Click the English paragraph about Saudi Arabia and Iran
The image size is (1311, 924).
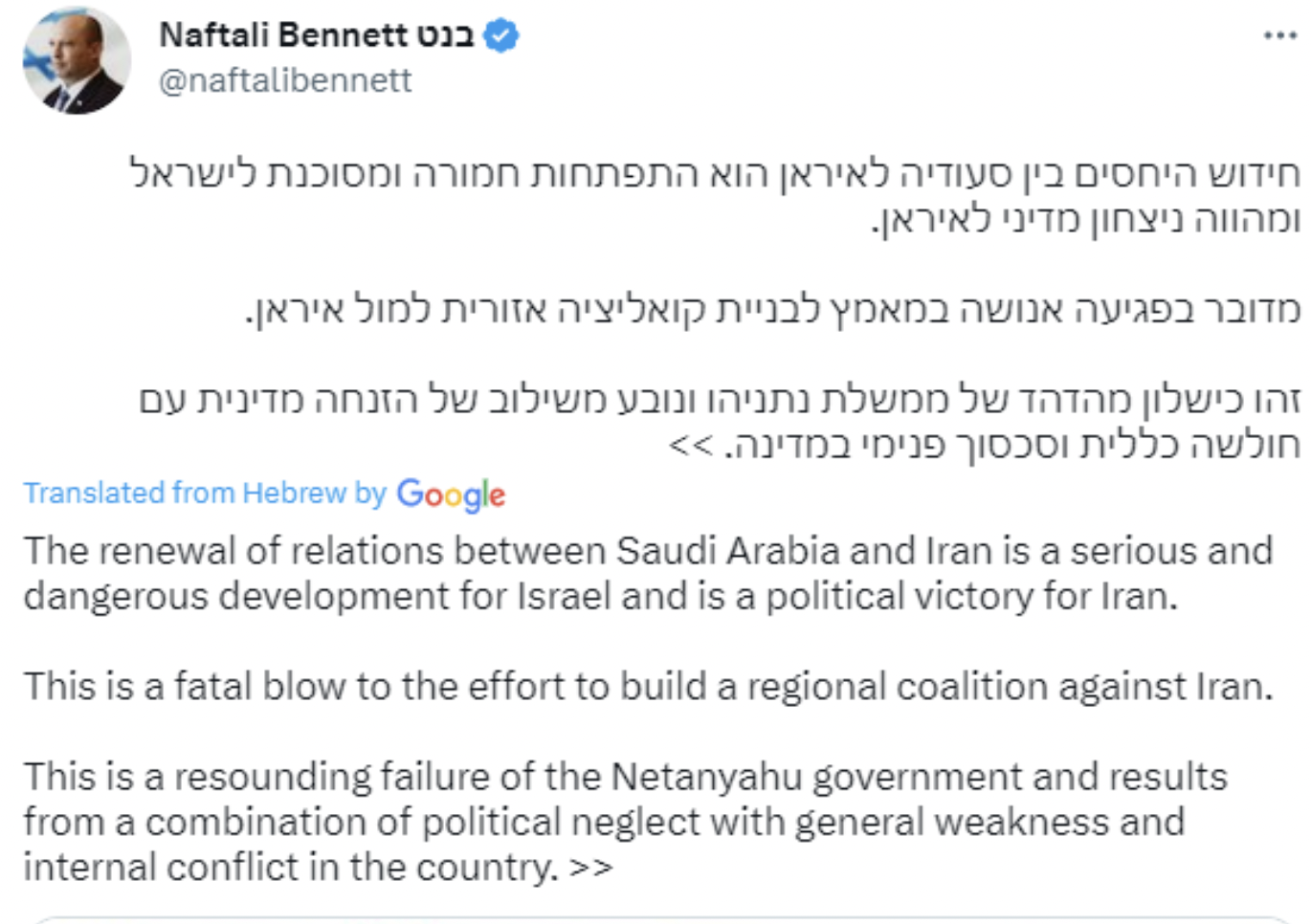tap(649, 573)
